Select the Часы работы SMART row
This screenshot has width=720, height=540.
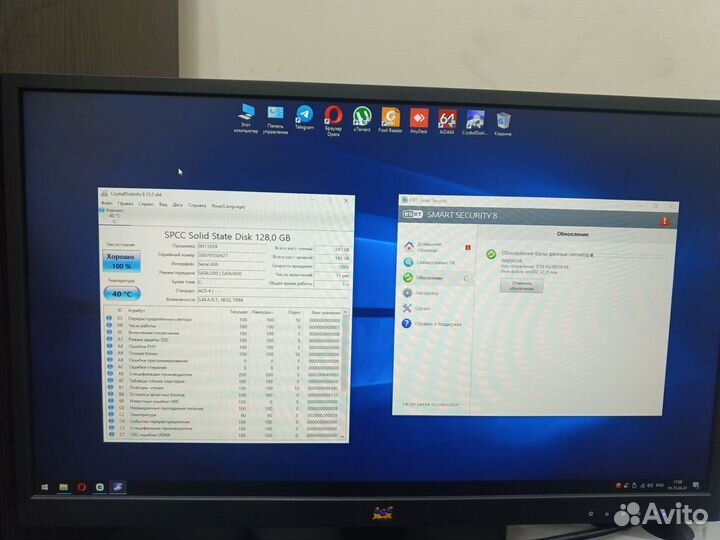pos(223,326)
